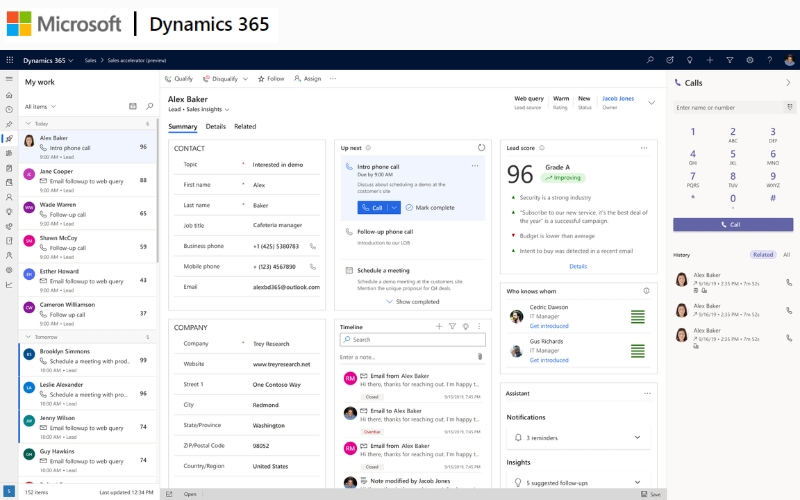Search the My work list using magnifier
The height and width of the screenshot is (500, 800).
click(149, 106)
